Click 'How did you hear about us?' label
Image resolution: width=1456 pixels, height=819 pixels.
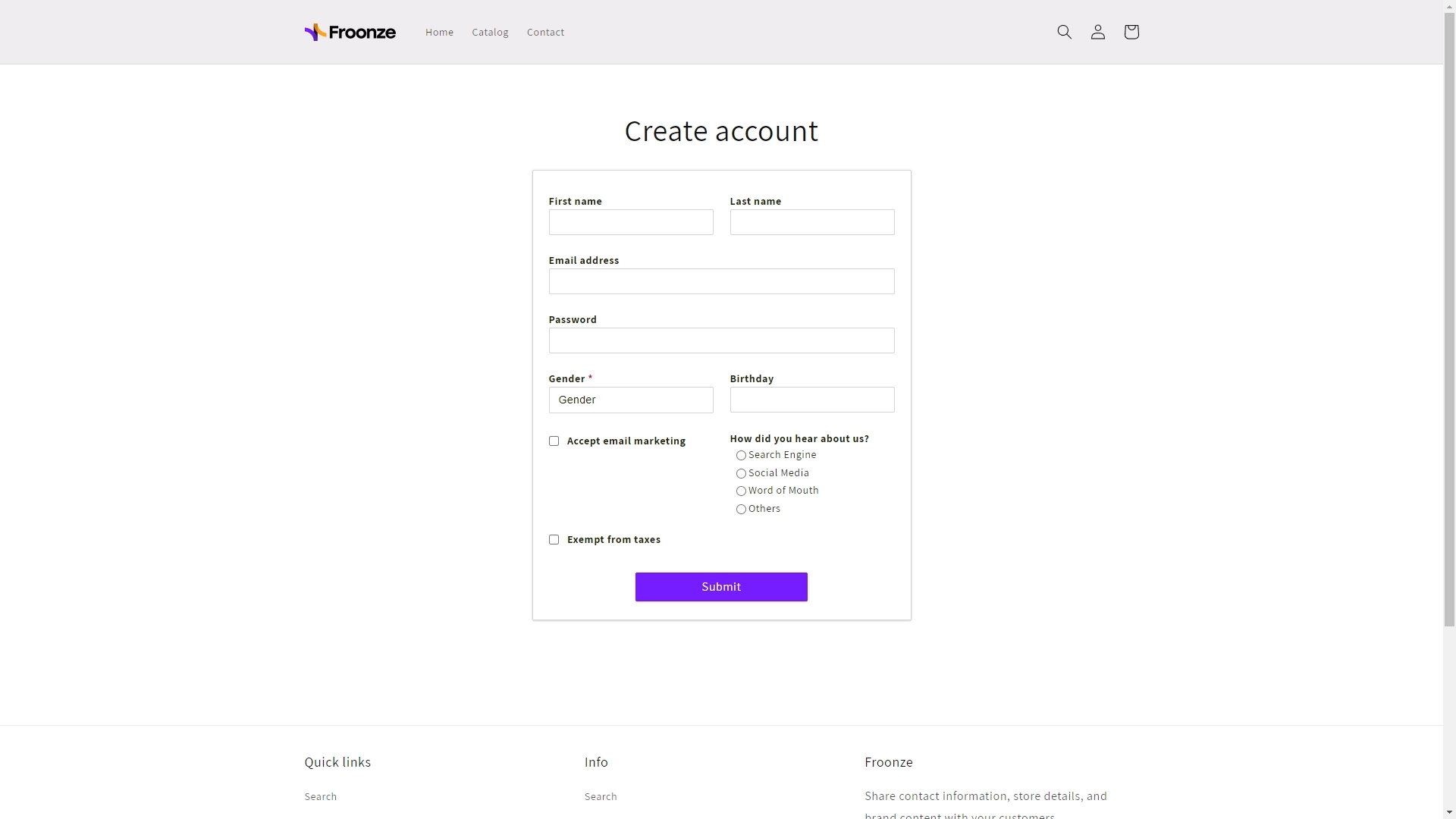799,439
